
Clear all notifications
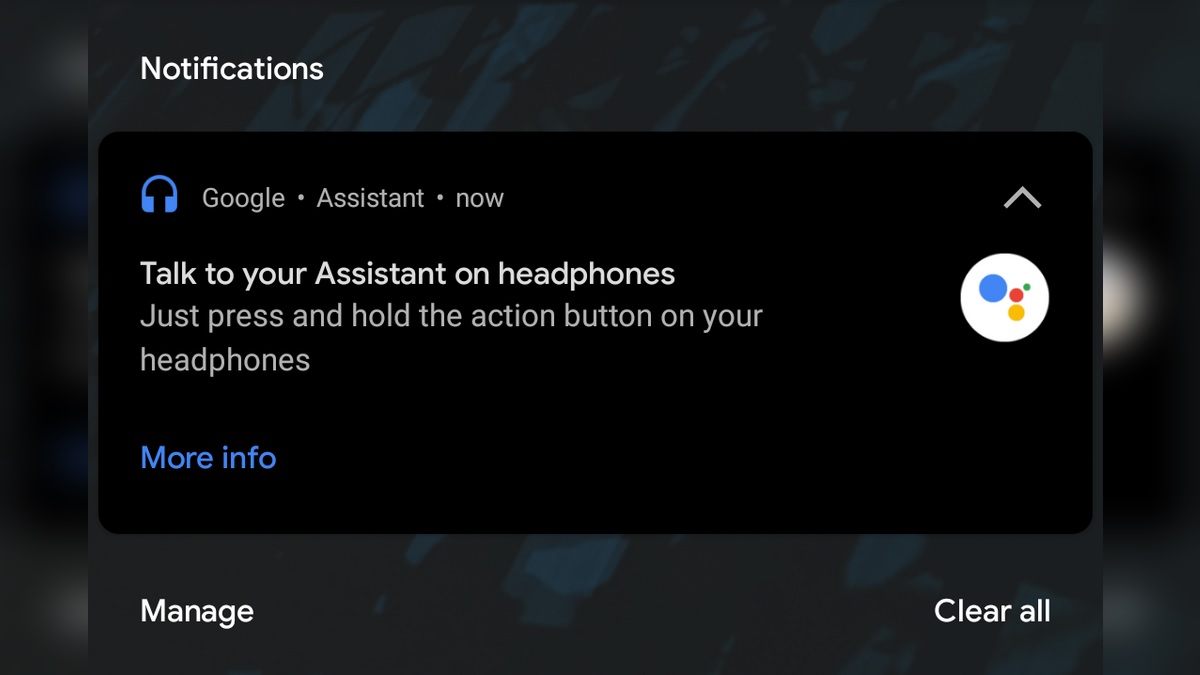coord(992,611)
